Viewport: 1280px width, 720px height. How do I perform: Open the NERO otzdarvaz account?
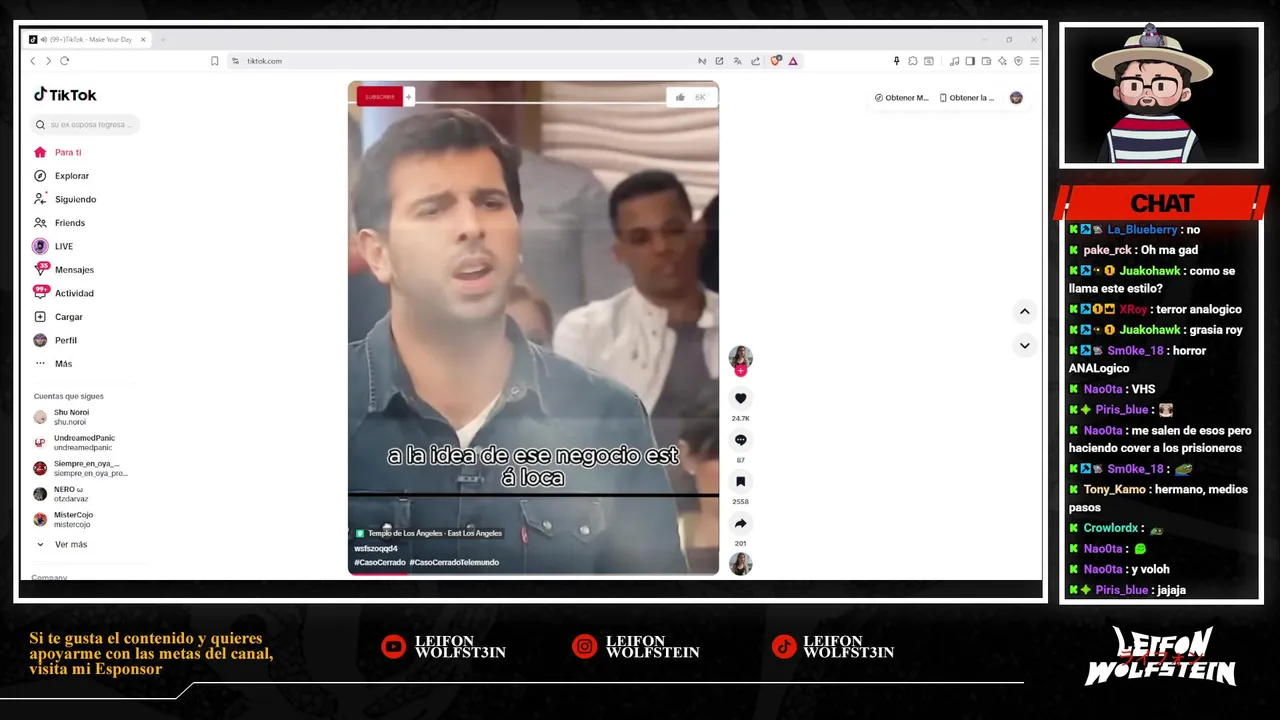click(62, 493)
